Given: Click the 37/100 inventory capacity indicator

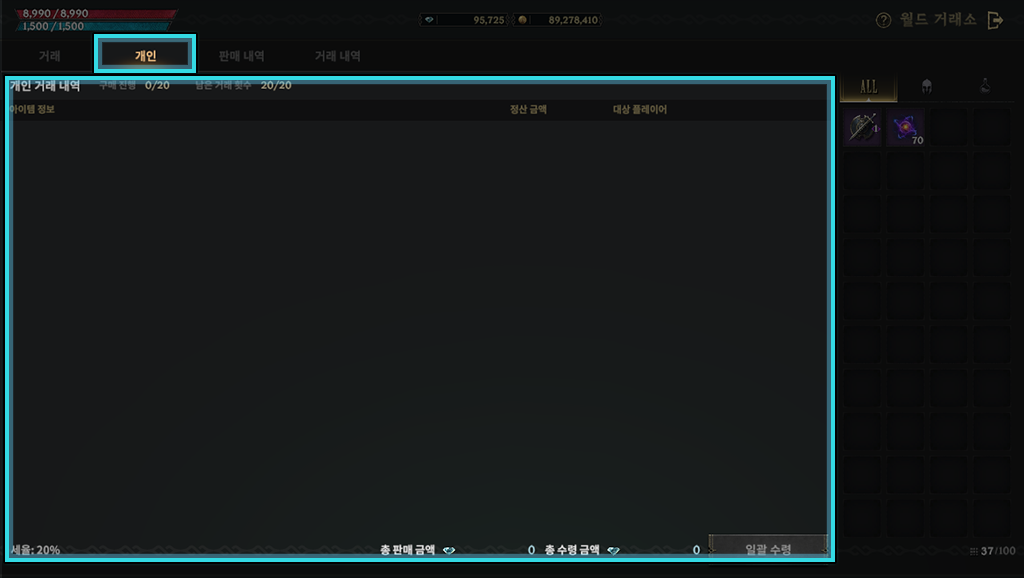Looking at the screenshot, I should pos(997,551).
